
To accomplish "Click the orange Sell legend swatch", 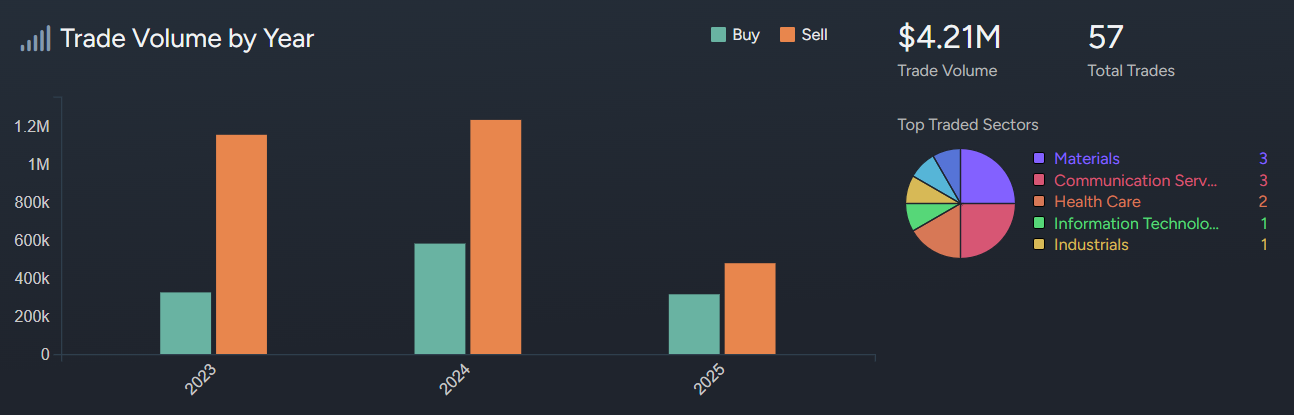I will (786, 35).
